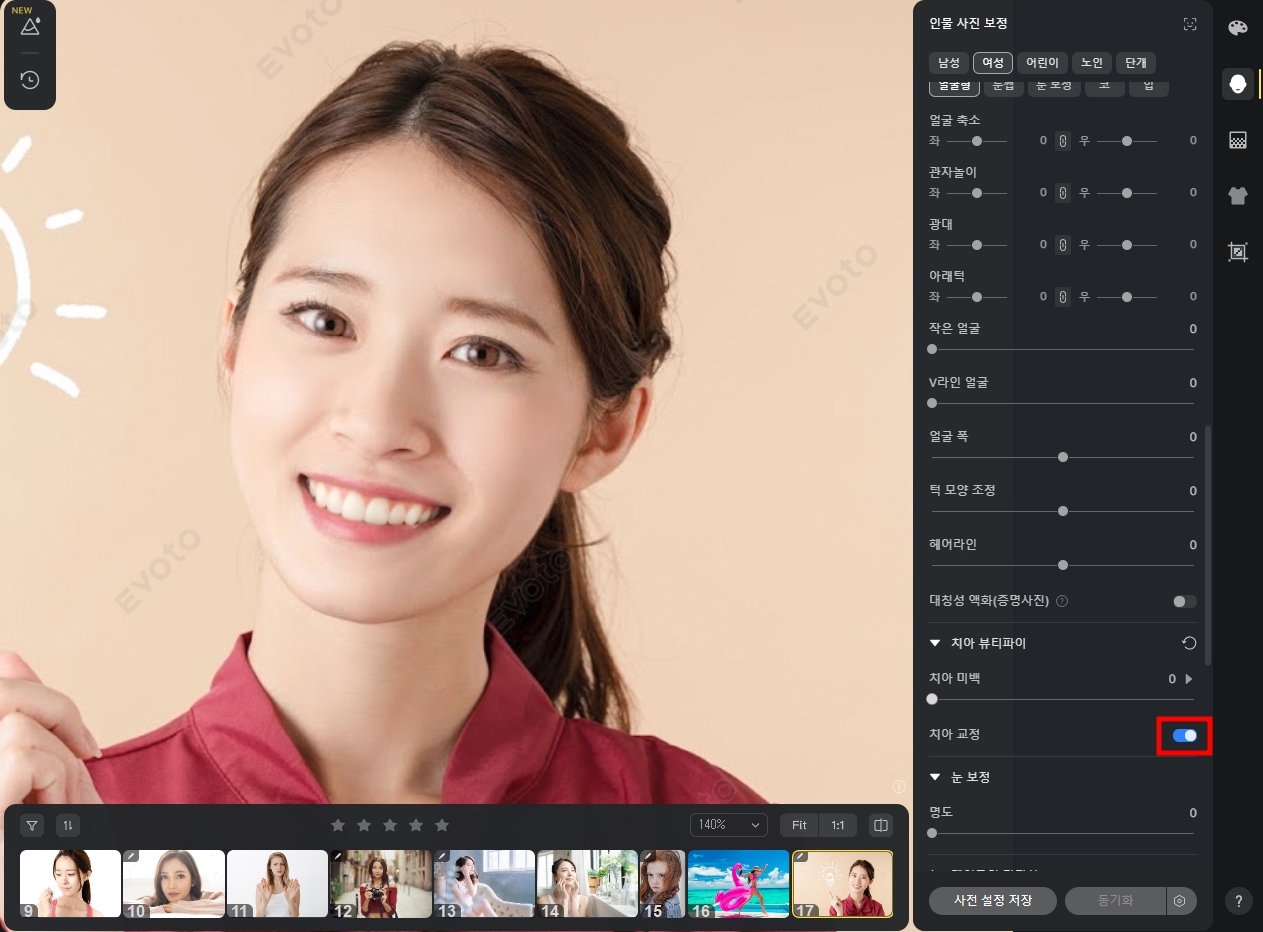Click the NEW-badged tool icon at top-left
The image size is (1263, 932).
point(30,25)
